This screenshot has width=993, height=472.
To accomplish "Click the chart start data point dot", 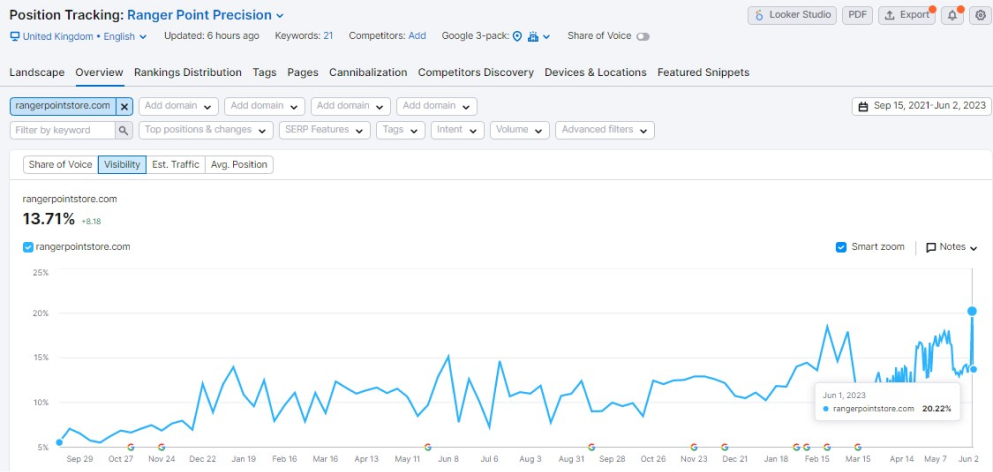I will (59, 442).
